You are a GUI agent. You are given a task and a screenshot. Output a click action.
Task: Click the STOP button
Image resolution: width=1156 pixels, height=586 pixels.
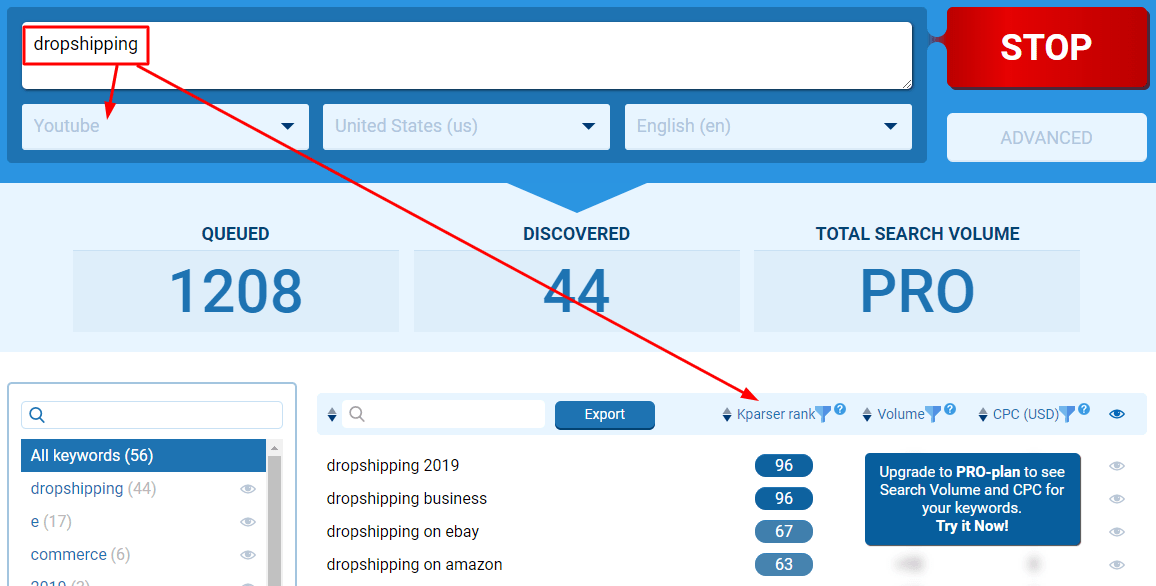point(1046,48)
